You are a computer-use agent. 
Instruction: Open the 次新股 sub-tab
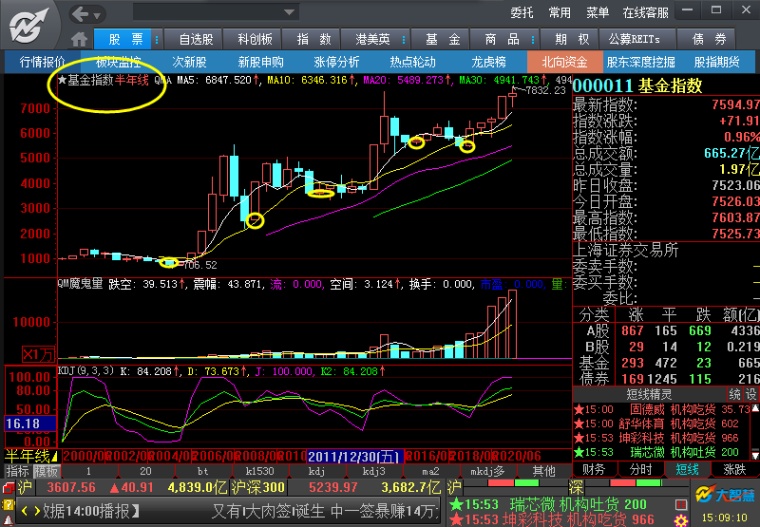click(190, 62)
